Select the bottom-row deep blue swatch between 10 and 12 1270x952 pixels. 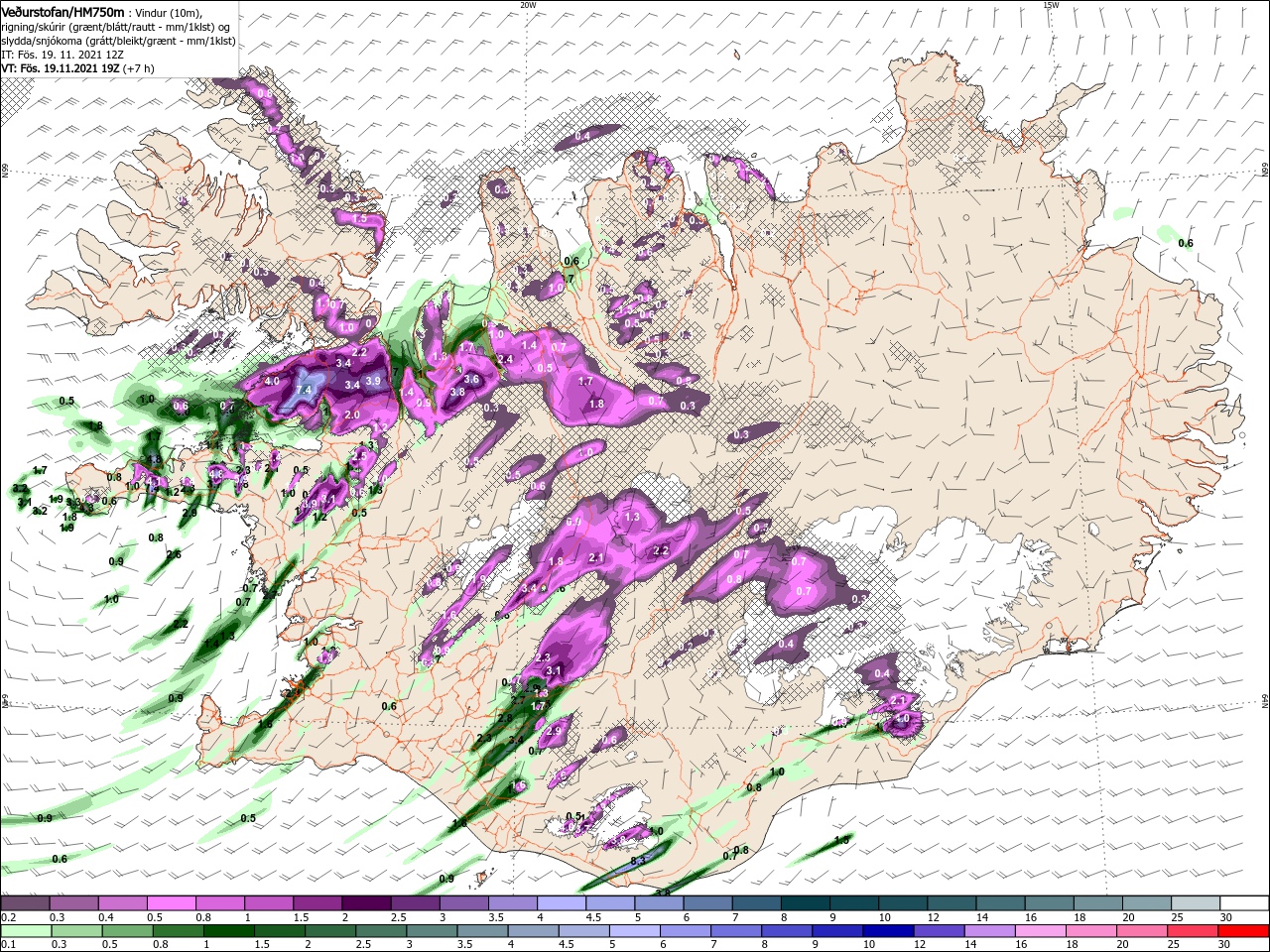coord(887,931)
